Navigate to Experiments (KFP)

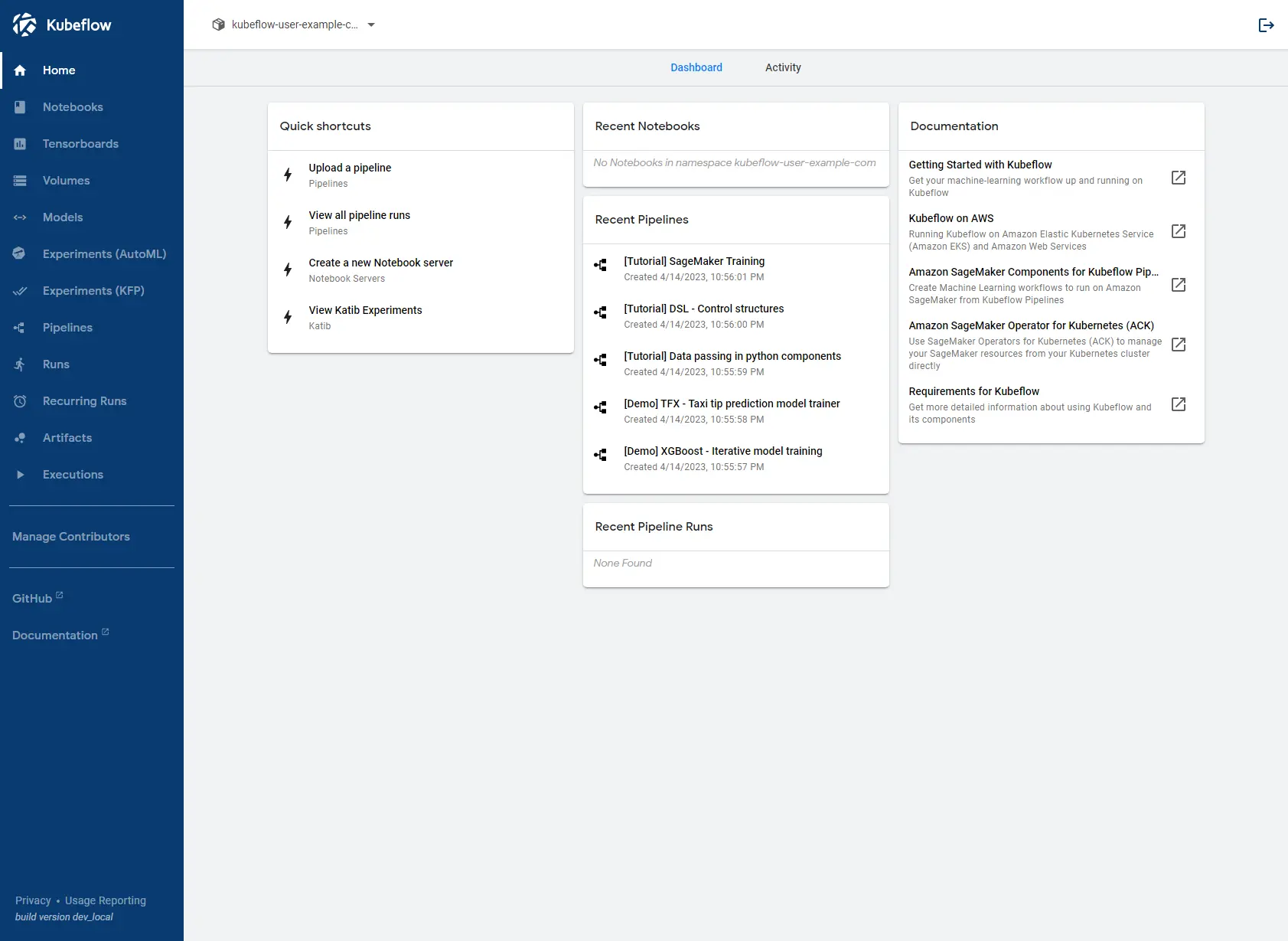(92, 291)
